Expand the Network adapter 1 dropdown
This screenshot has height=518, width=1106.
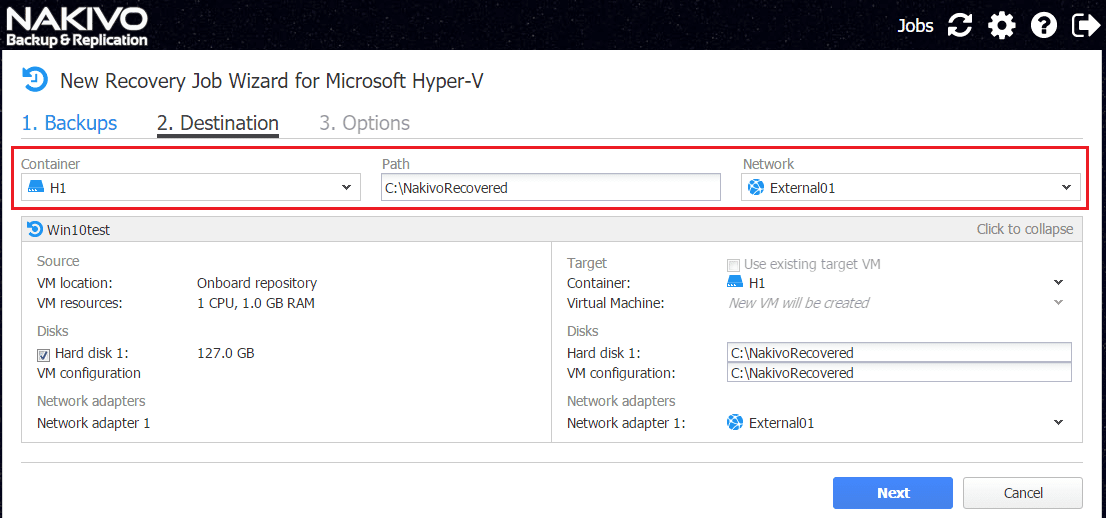1059,423
